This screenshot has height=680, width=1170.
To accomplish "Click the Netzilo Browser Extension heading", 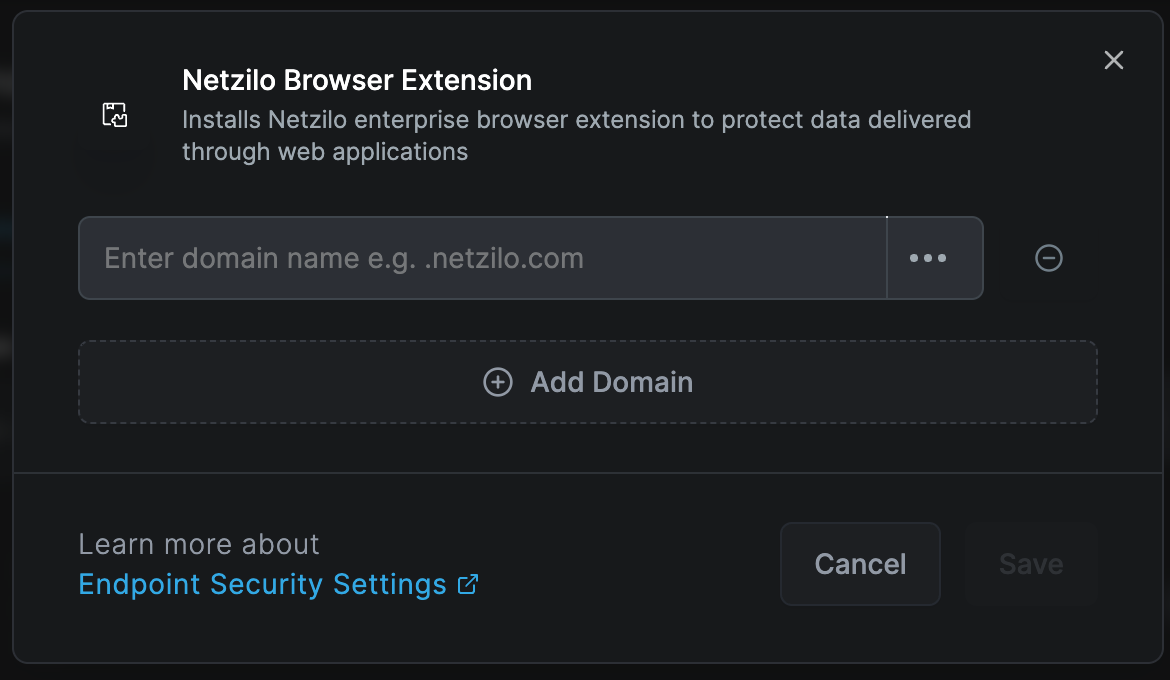I will point(357,80).
